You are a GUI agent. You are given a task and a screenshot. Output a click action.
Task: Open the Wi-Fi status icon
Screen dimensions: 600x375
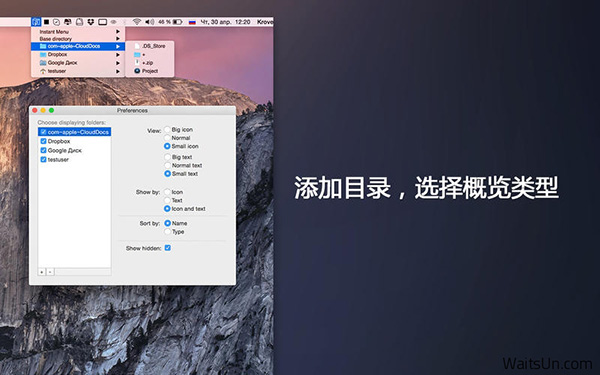[x=137, y=22]
